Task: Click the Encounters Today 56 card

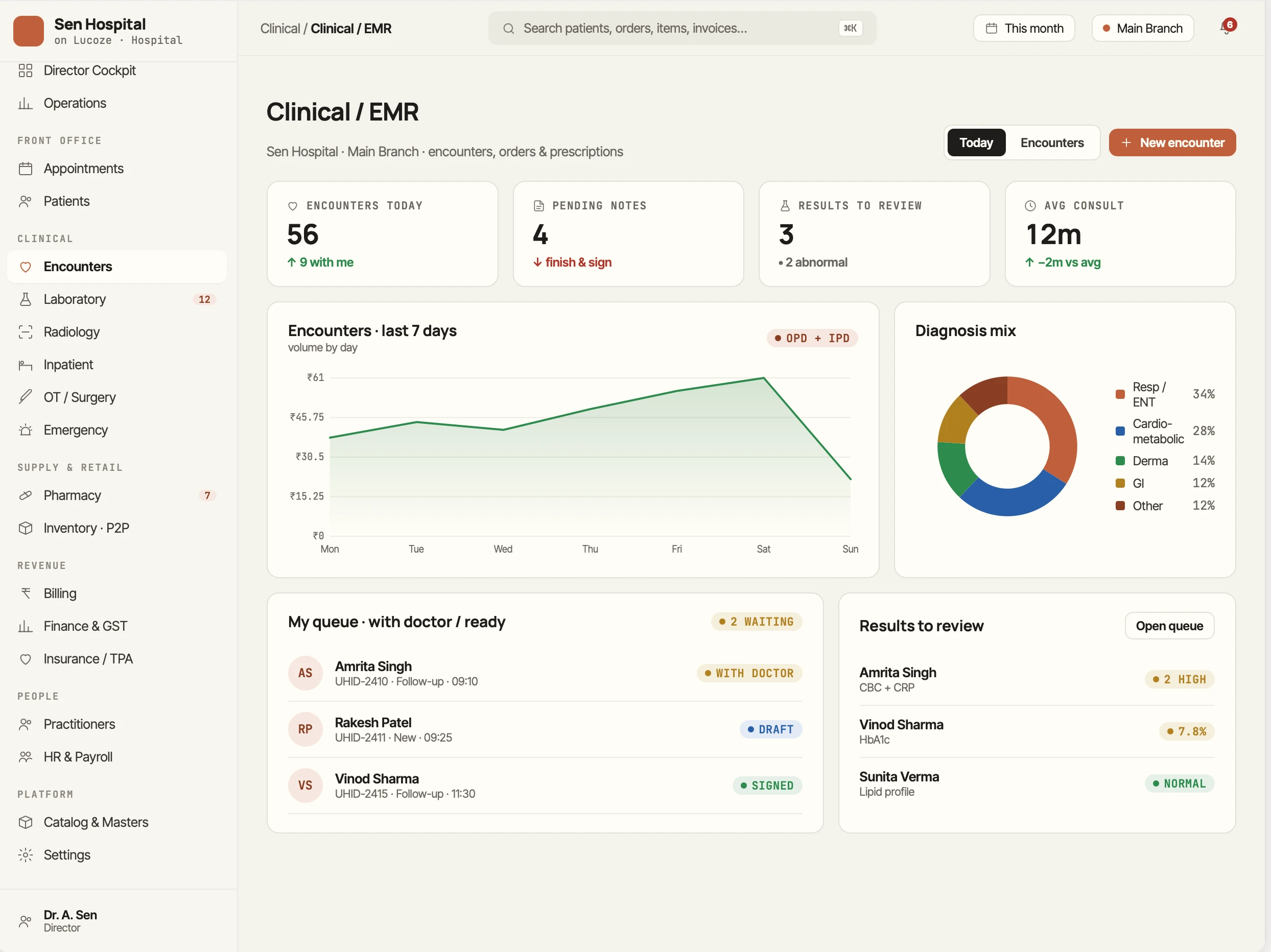Action: [x=383, y=234]
